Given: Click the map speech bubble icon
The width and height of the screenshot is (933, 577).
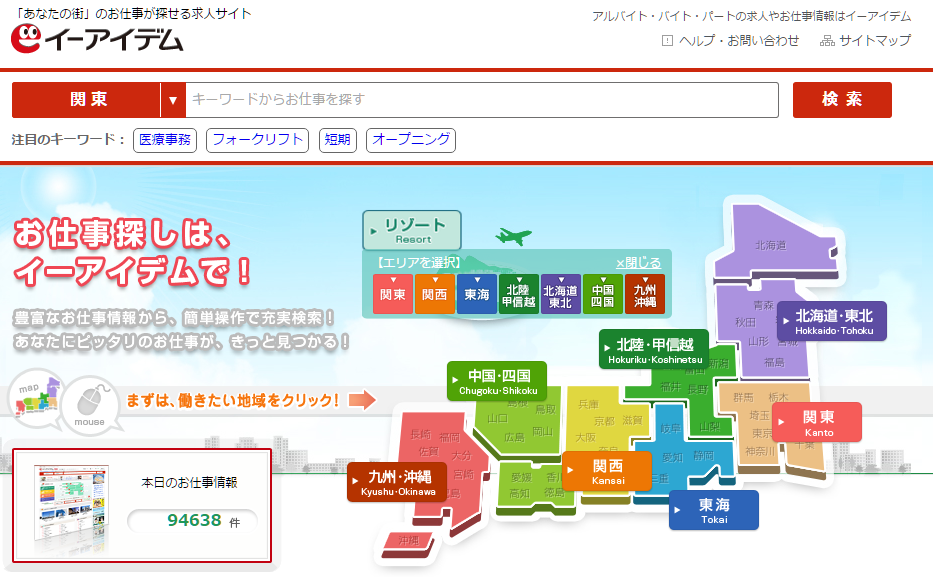Looking at the screenshot, I should pyautogui.click(x=36, y=398).
